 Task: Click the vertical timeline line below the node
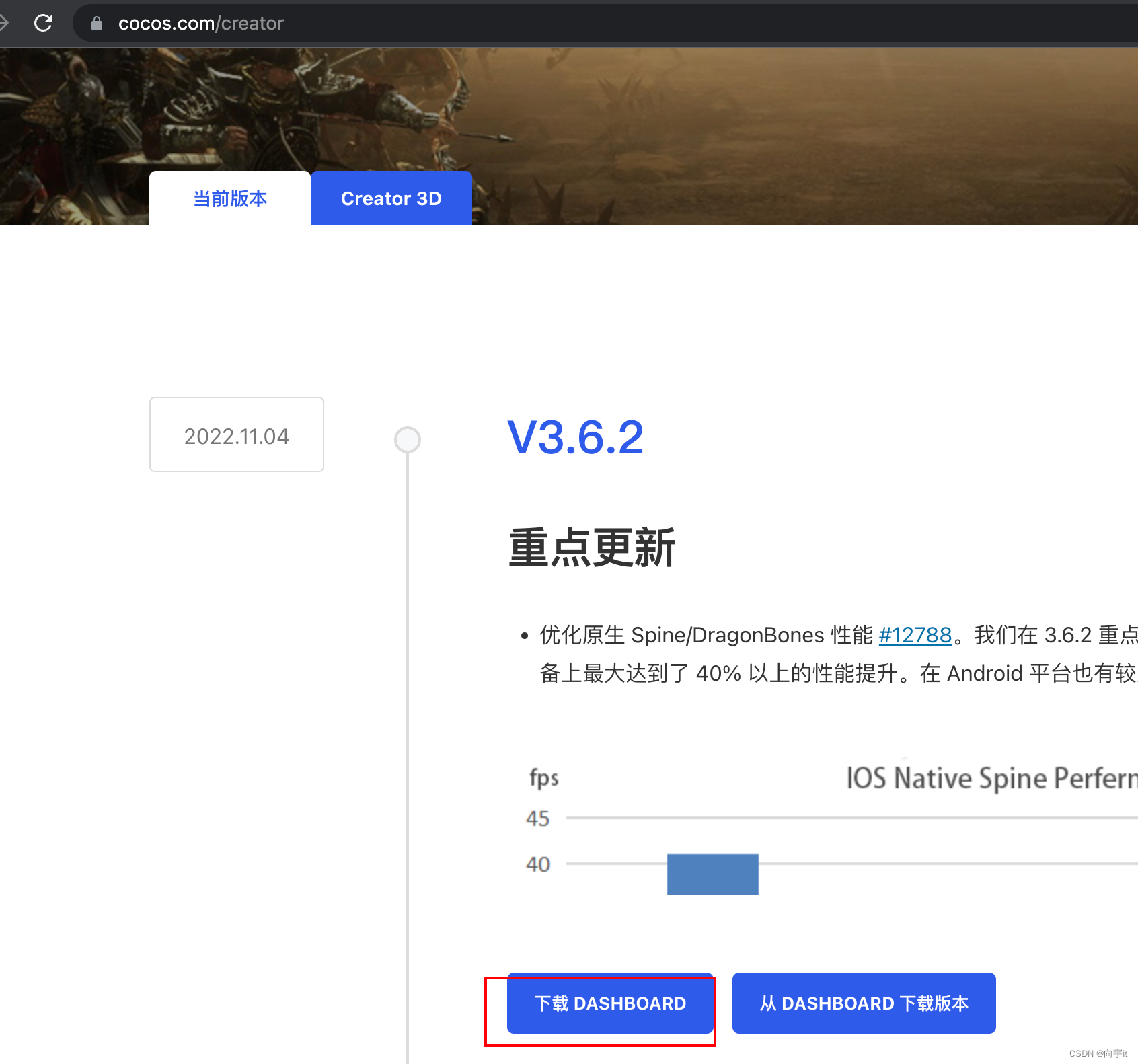point(408,740)
